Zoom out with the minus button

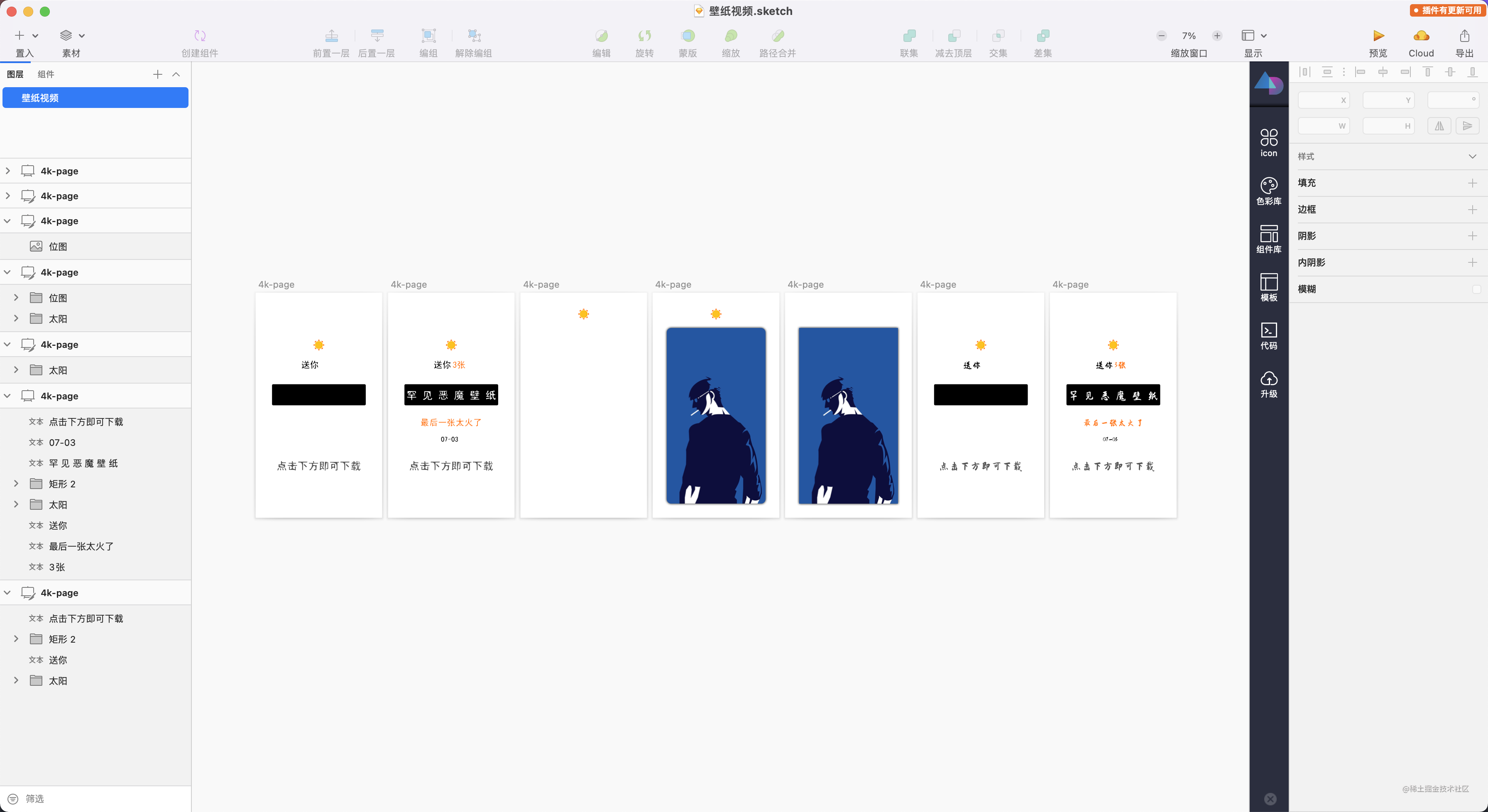click(1161, 36)
